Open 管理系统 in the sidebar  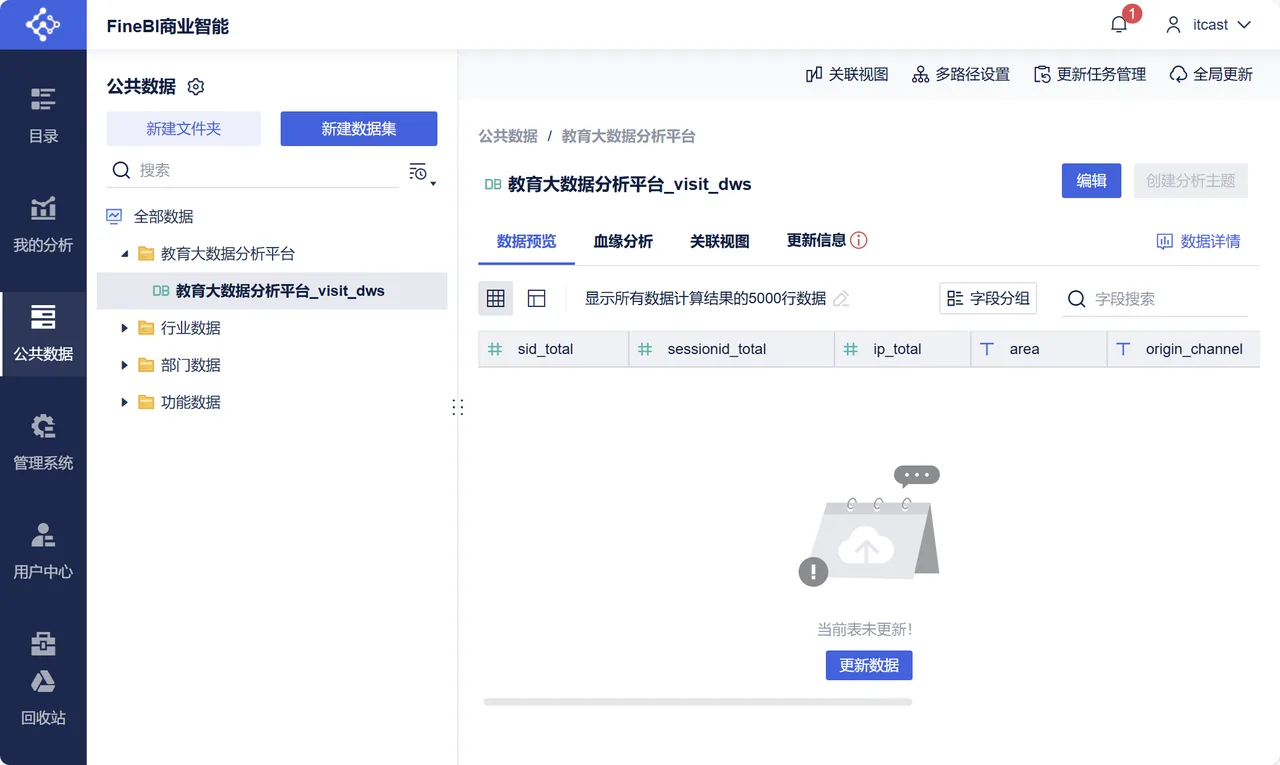(x=43, y=442)
